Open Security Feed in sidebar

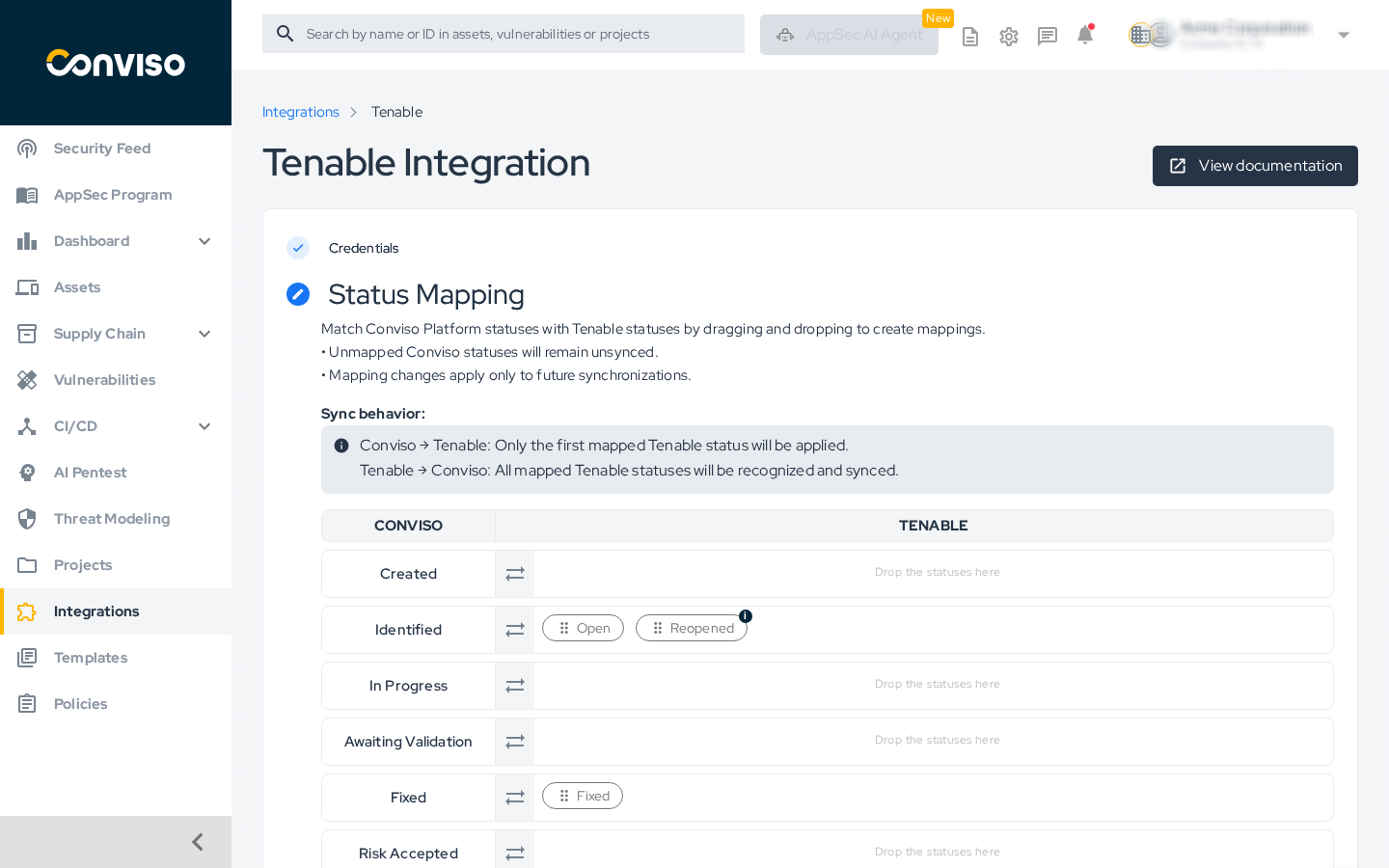click(116, 149)
